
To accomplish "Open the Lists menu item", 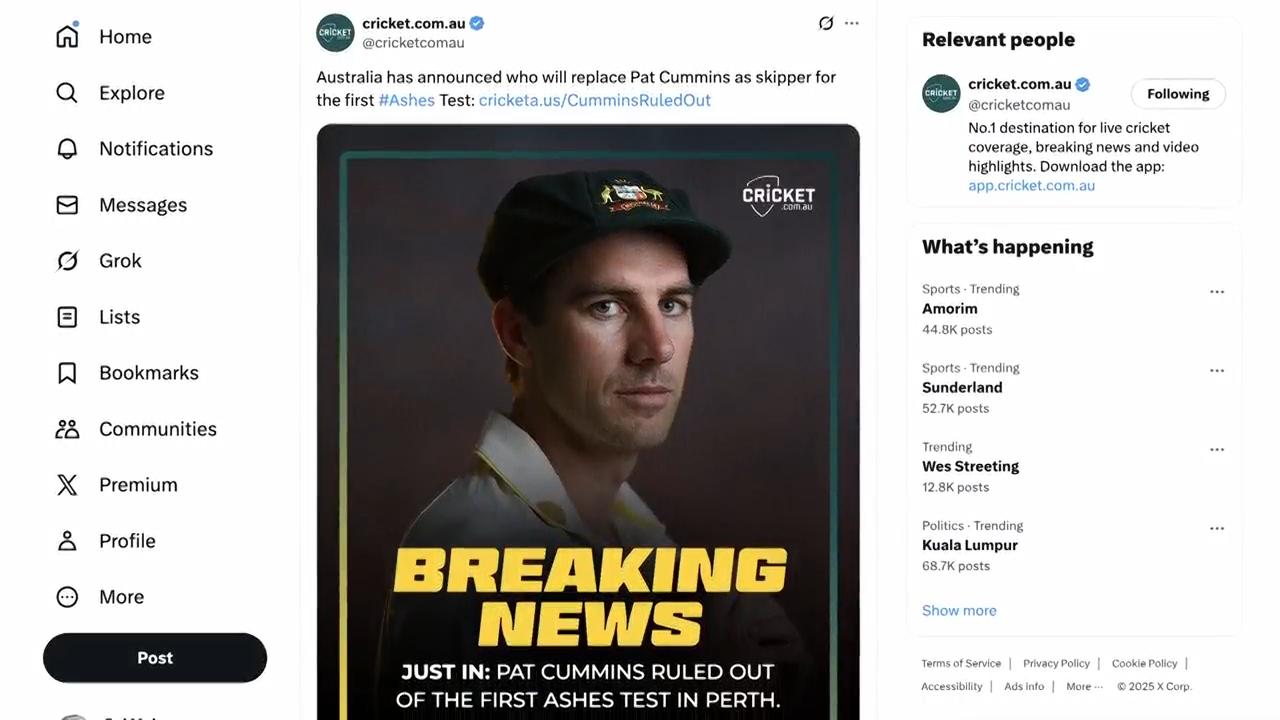I will point(119,317).
